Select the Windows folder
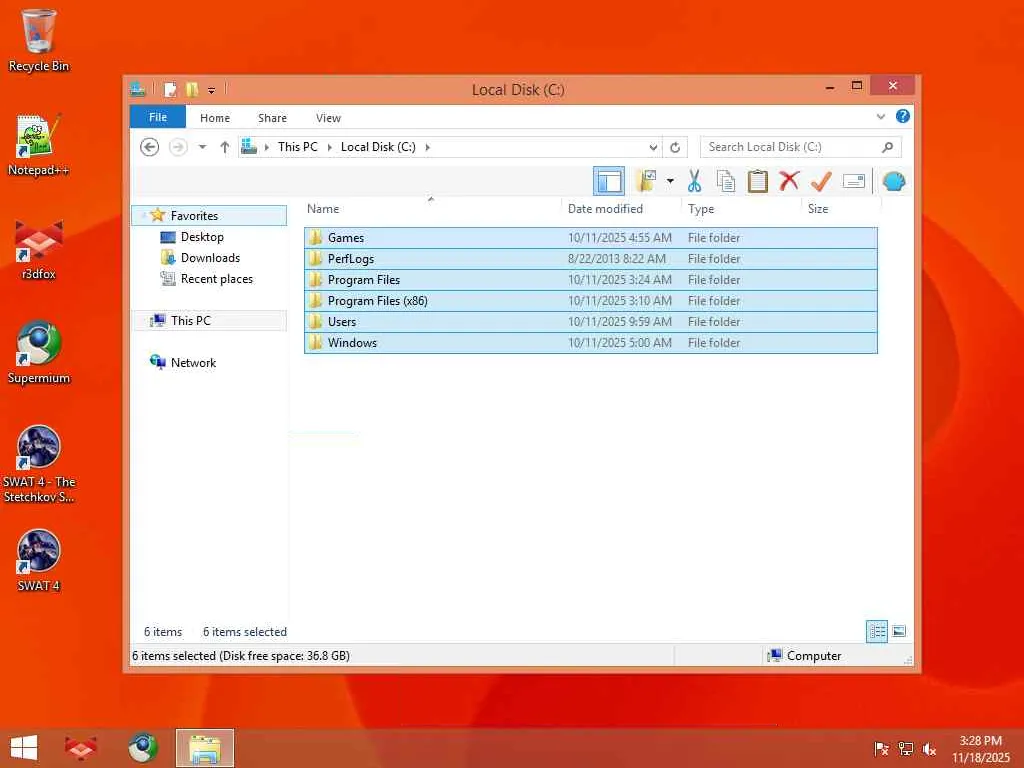The image size is (1024, 768). [590, 342]
